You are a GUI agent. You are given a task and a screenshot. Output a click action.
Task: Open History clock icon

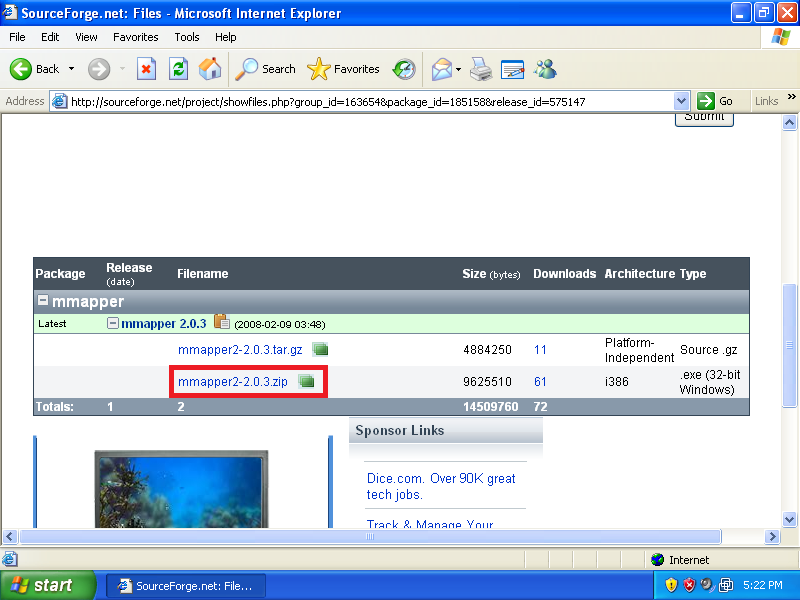click(404, 69)
